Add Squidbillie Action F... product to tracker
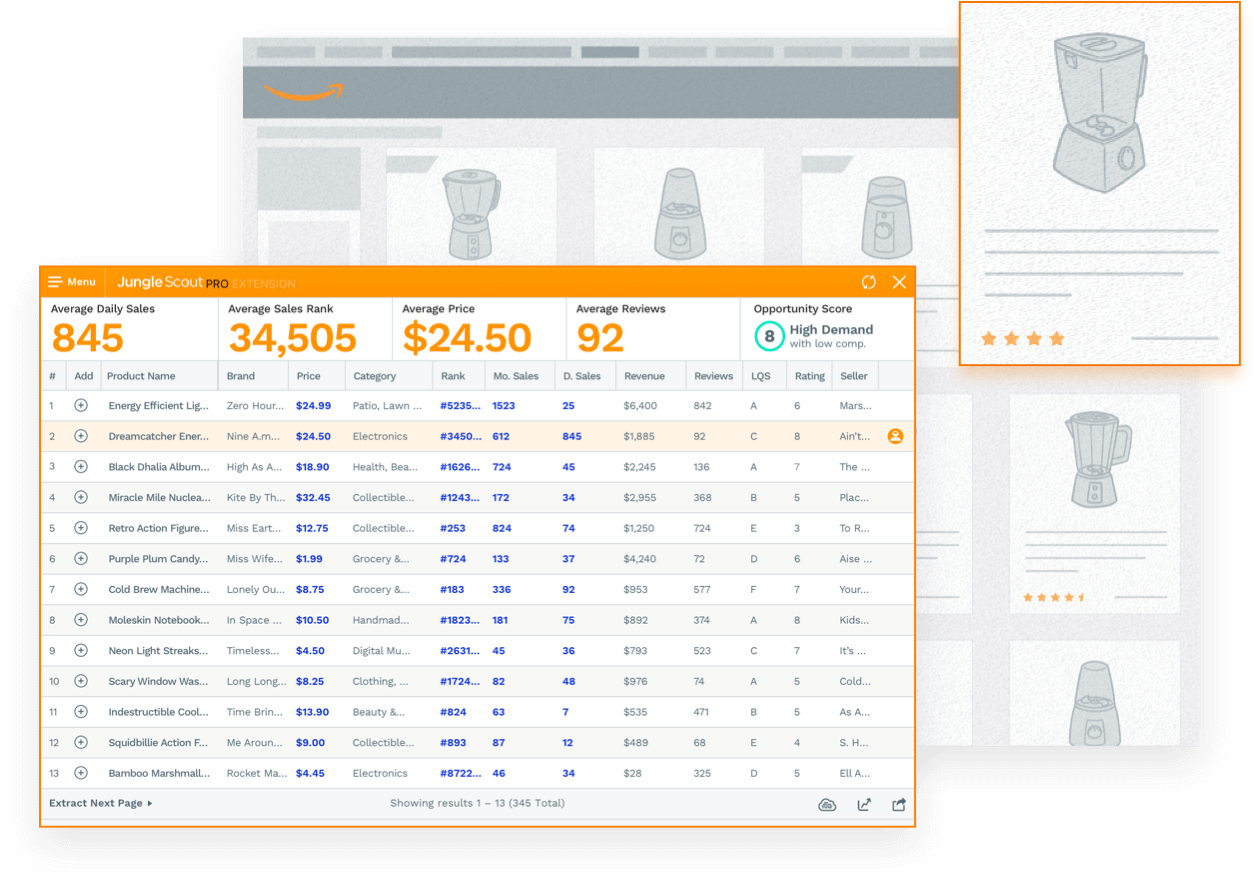The width and height of the screenshot is (1254, 882). [81, 743]
